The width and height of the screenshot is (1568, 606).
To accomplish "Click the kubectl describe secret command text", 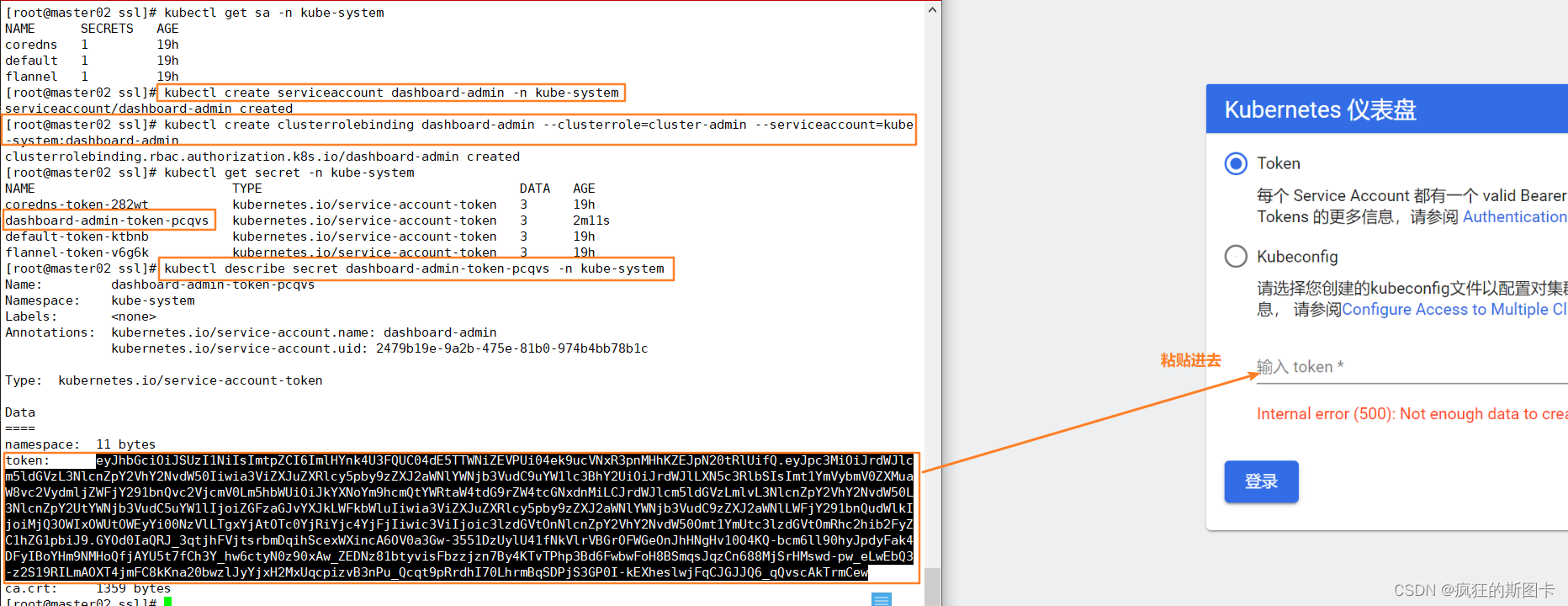I will click(x=414, y=268).
